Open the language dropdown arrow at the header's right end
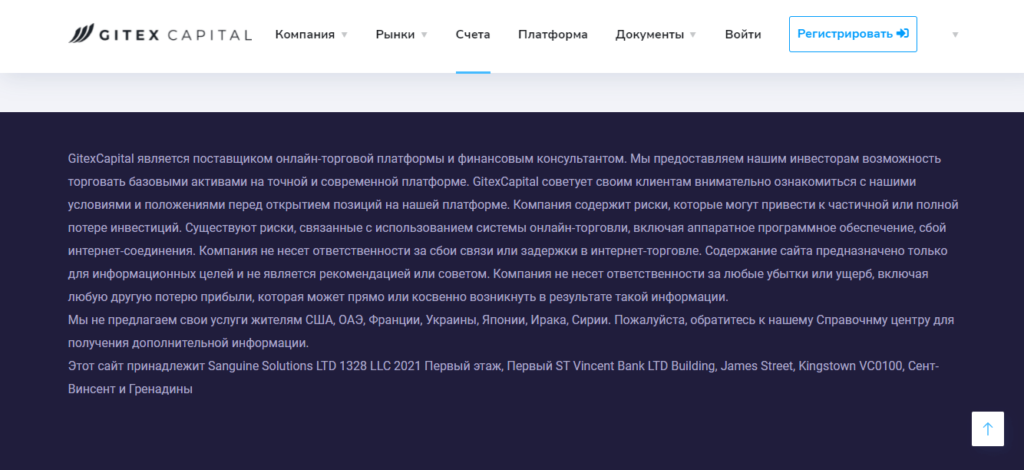This screenshot has height=470, width=1024. [955, 35]
